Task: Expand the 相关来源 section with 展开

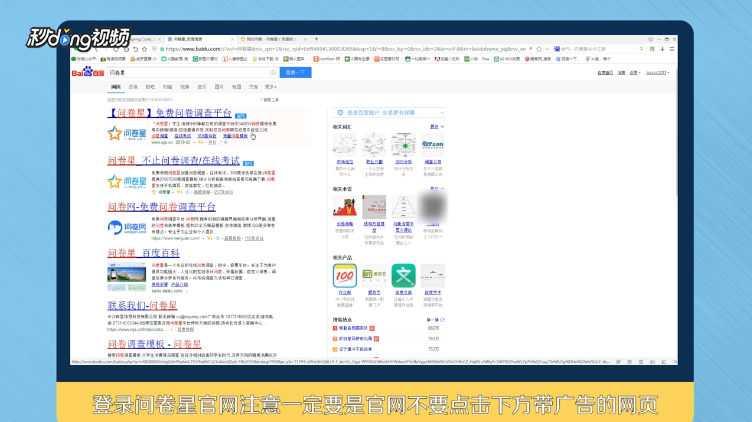Action: [437, 188]
